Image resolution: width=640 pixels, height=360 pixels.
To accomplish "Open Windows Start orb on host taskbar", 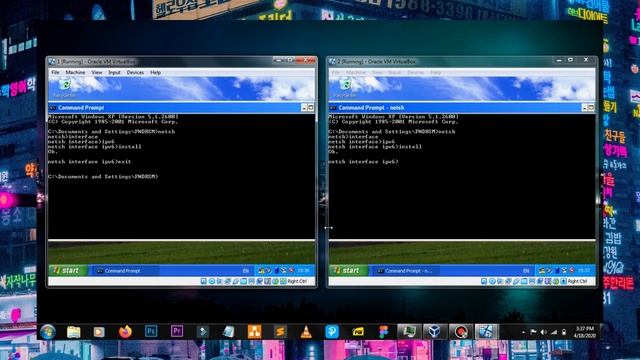I will [x=48, y=332].
